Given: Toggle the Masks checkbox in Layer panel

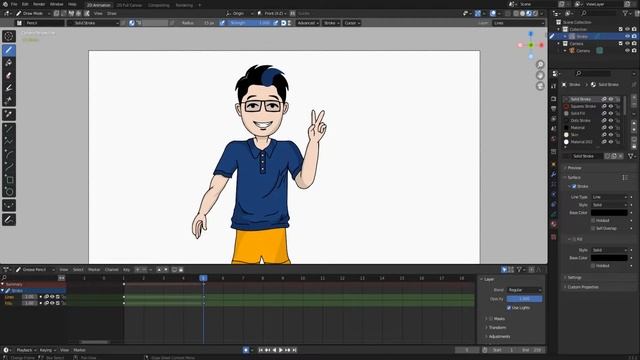Looking at the screenshot, I should (x=491, y=319).
